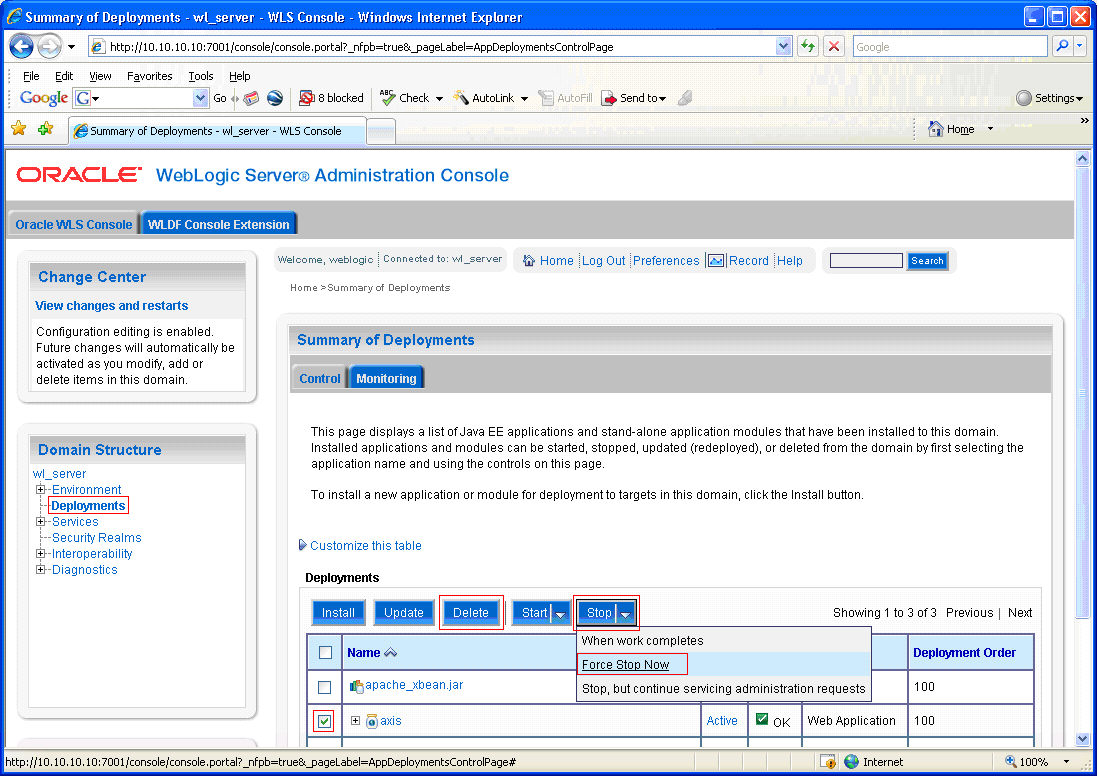Image resolution: width=1099 pixels, height=776 pixels.
Task: Open the Tools menu
Action: [200, 76]
